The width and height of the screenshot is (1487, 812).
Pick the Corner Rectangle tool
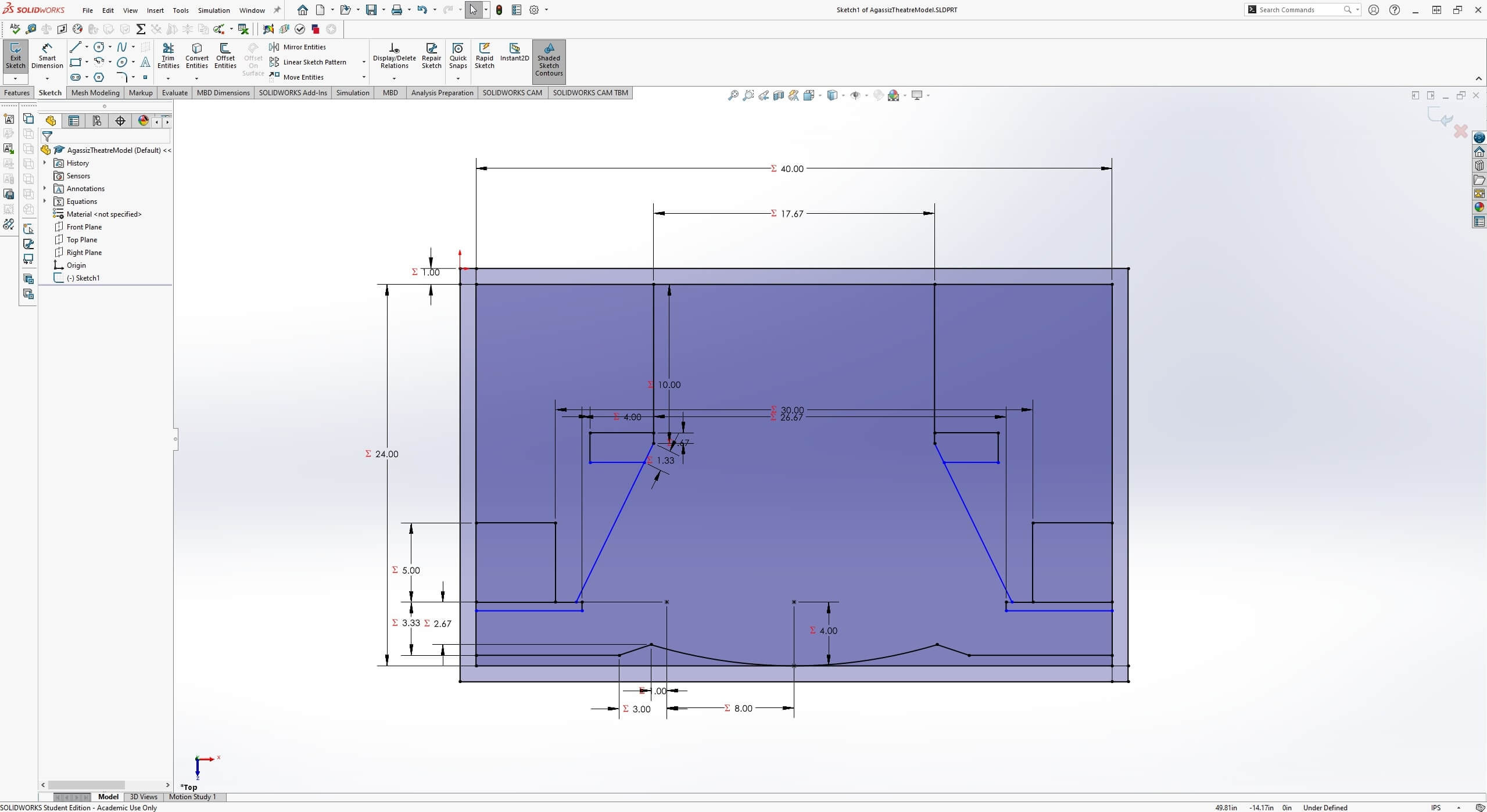76,62
